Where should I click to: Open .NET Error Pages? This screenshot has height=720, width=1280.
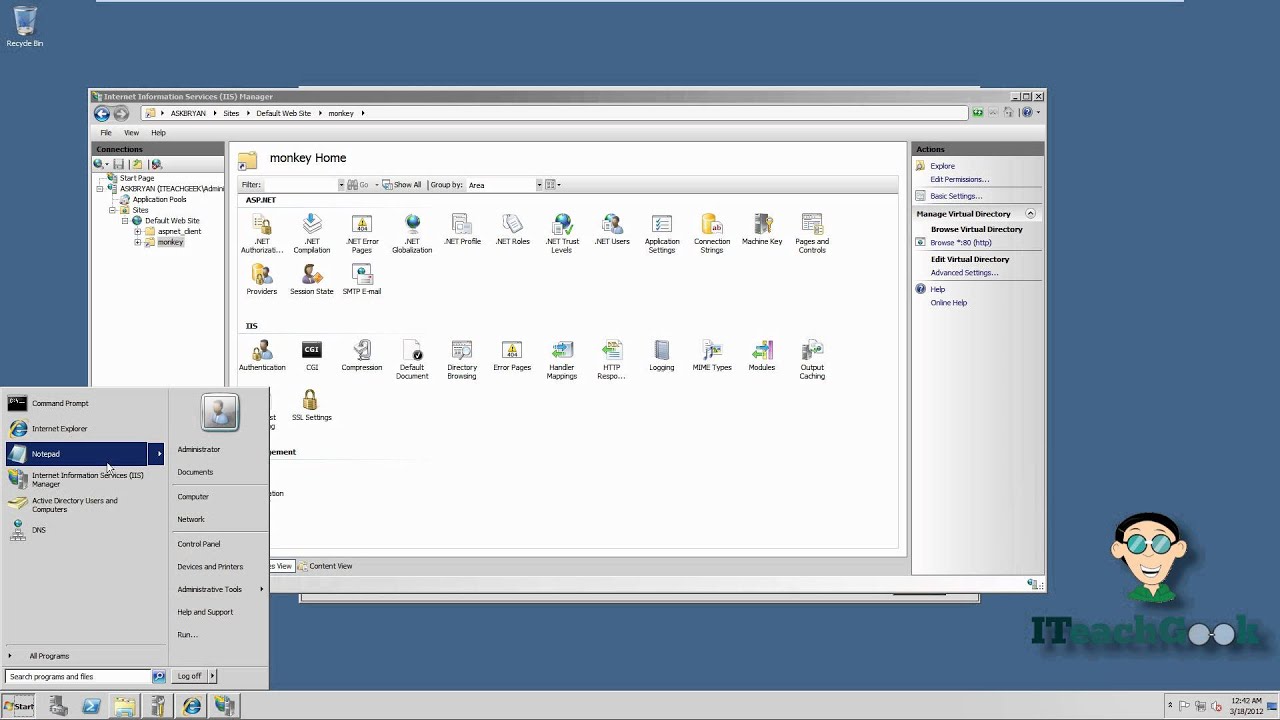[x=362, y=233]
